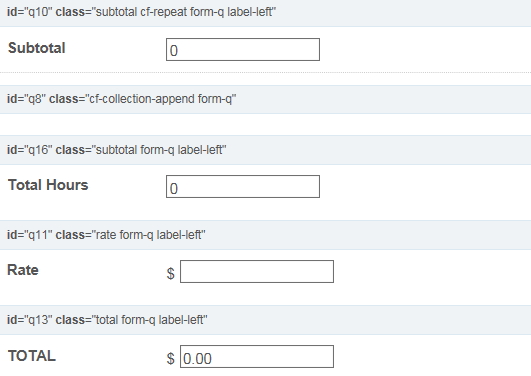Click the id="q8" header text
531x376 pixels.
coord(26,99)
